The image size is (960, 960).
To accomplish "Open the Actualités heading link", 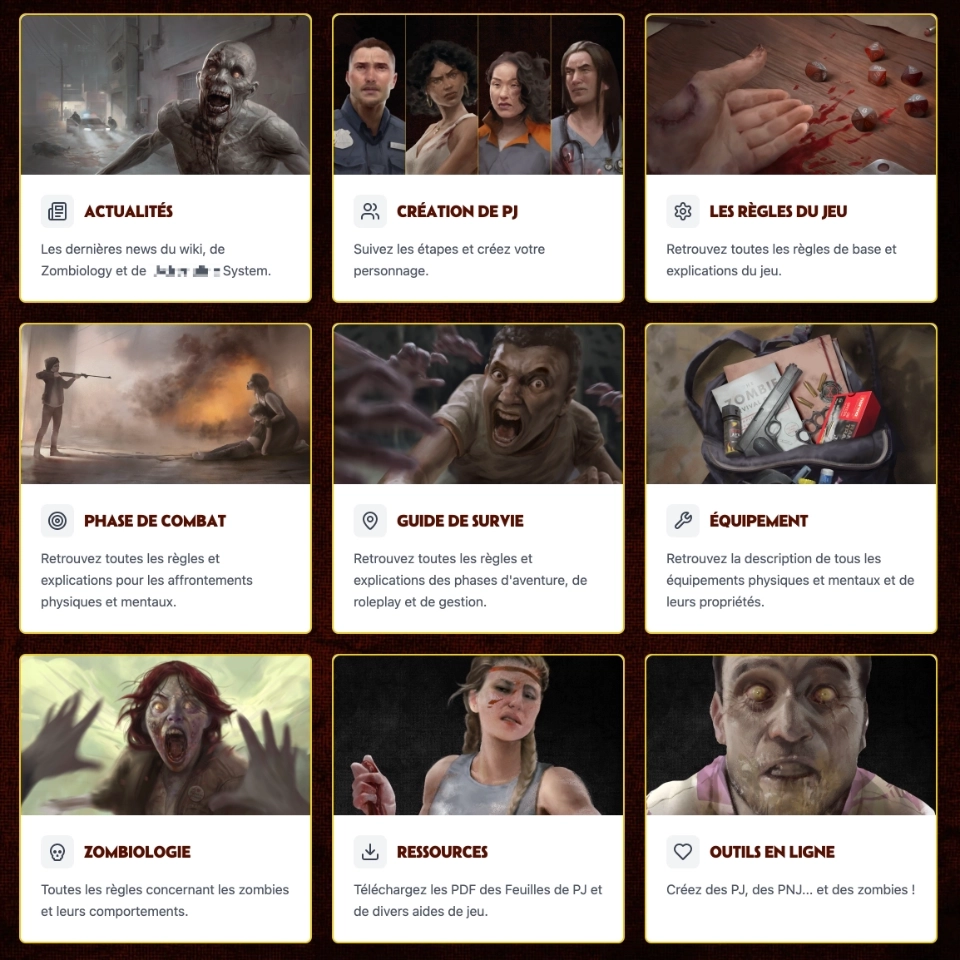I will click(129, 211).
